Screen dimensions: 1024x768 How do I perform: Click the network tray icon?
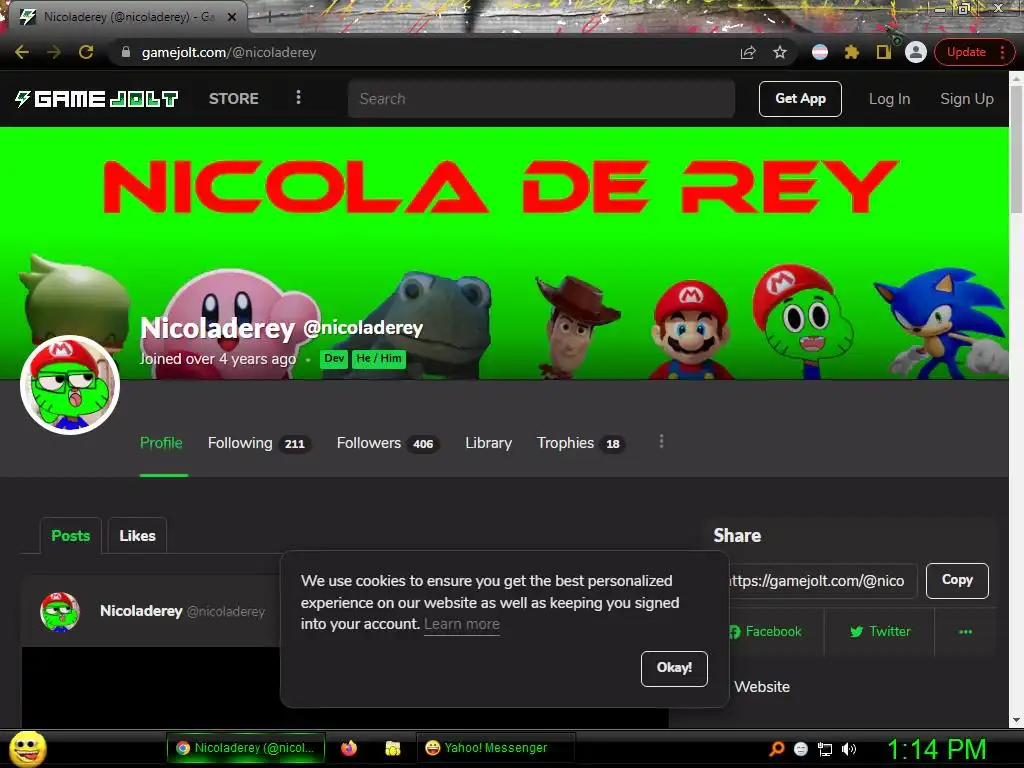(x=825, y=749)
